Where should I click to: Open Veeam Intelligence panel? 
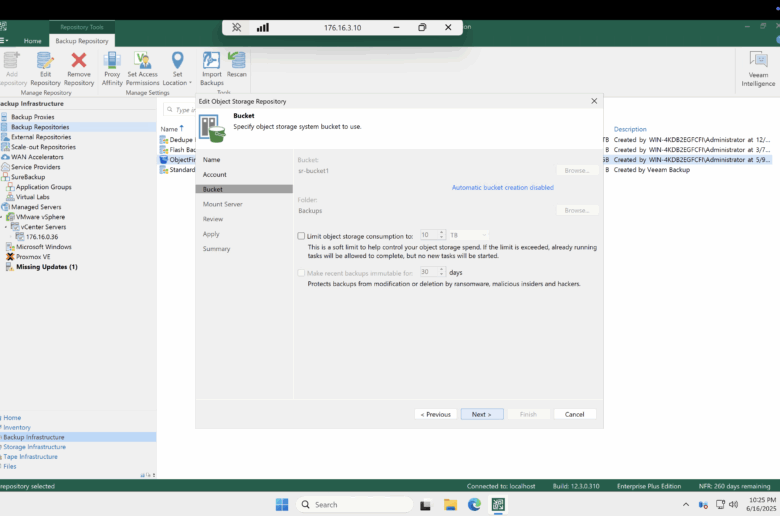coord(758,69)
